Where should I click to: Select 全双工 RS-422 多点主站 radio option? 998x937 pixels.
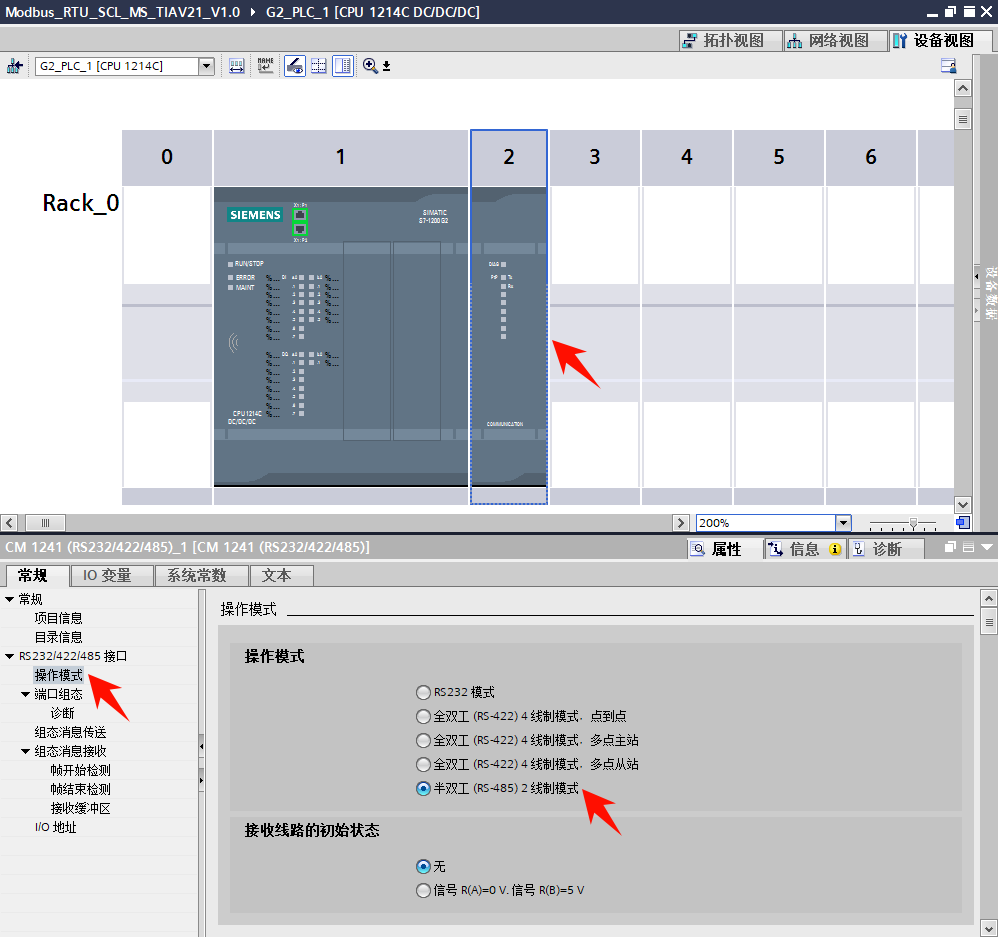[x=423, y=740]
